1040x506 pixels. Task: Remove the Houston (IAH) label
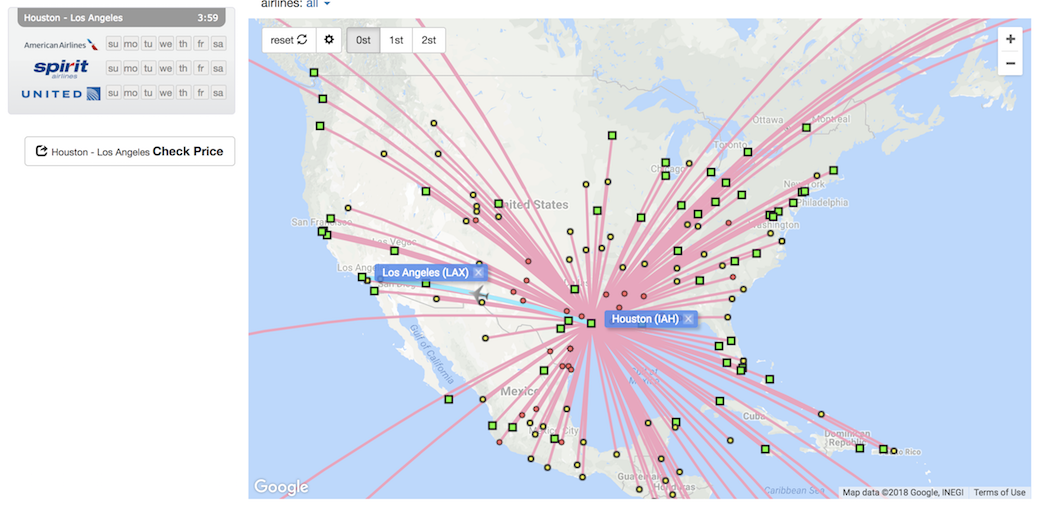[x=689, y=319]
